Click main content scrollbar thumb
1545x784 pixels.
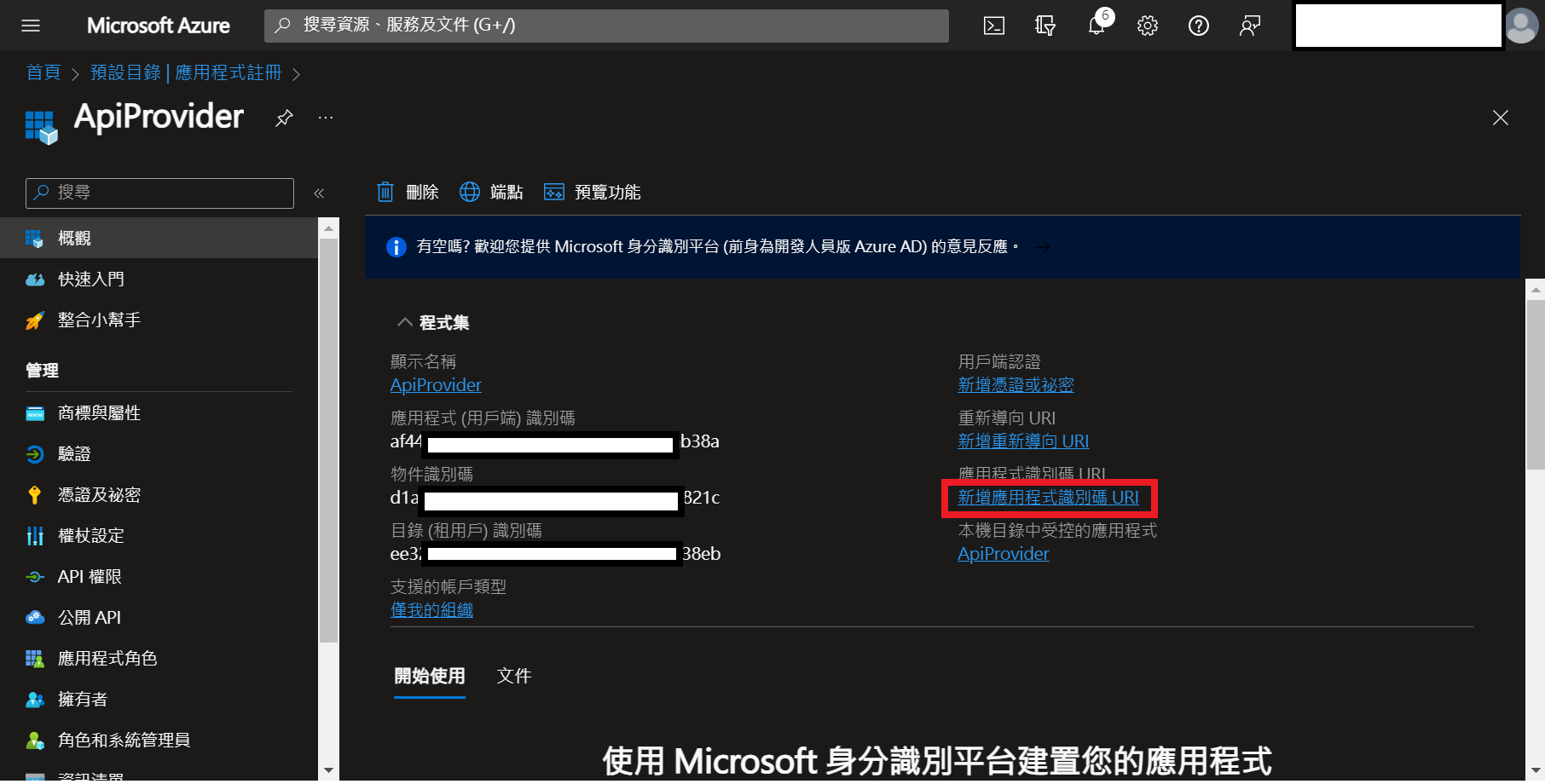(x=1536, y=383)
